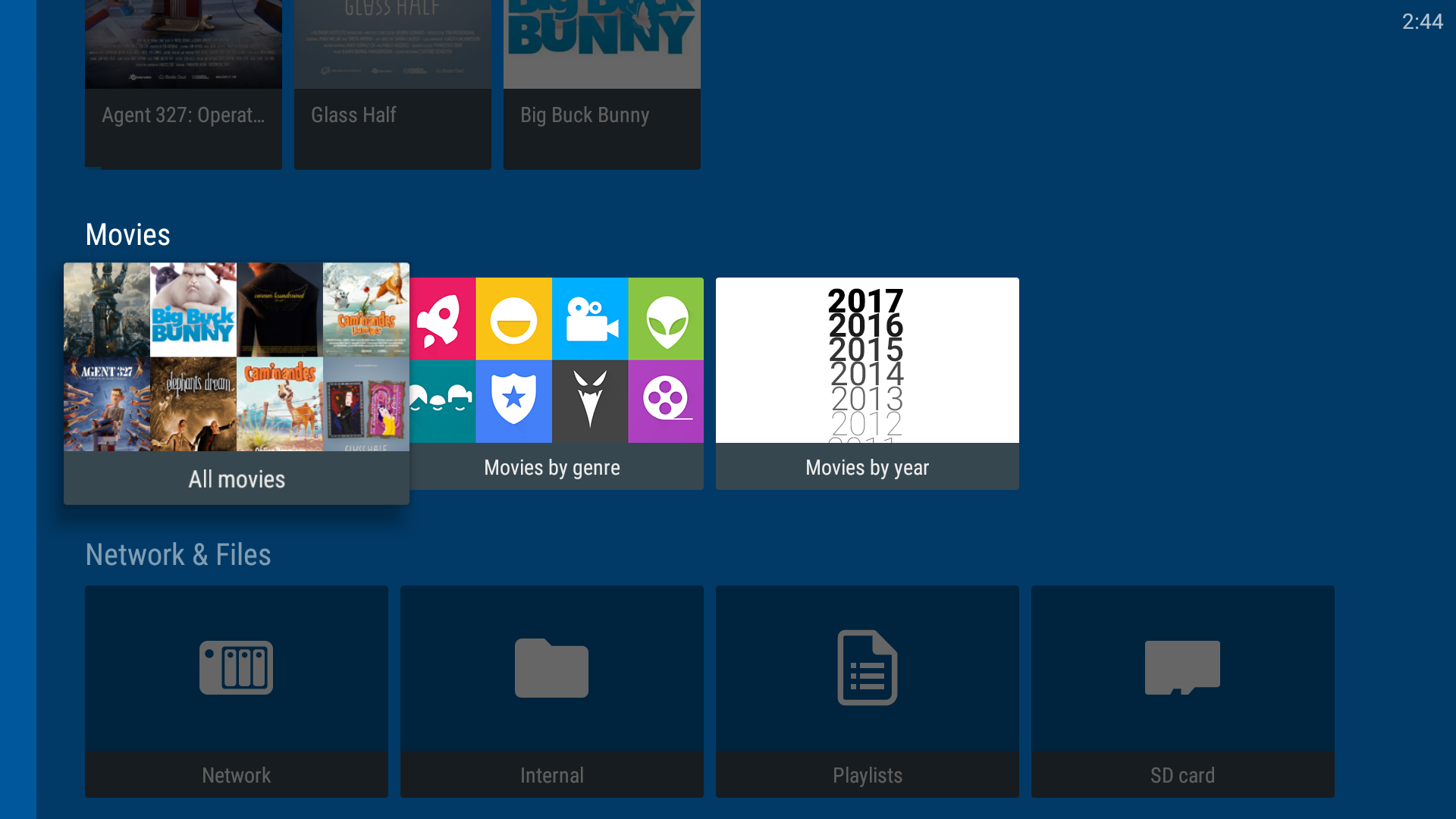Open the All movies collection
Viewport: 1456px width, 819px height.
(237, 479)
